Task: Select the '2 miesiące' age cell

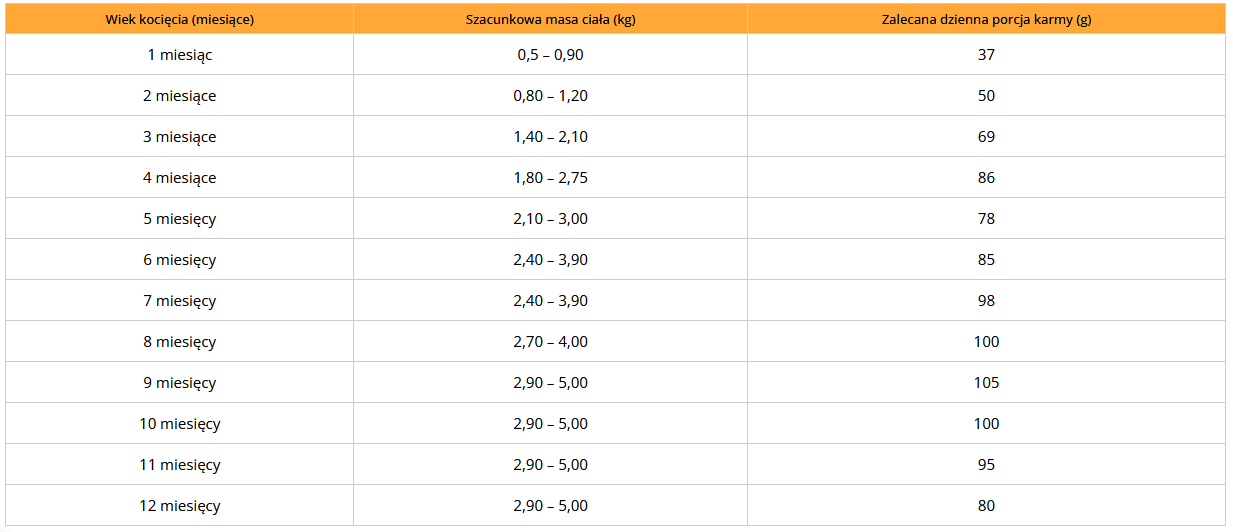Action: (180, 96)
